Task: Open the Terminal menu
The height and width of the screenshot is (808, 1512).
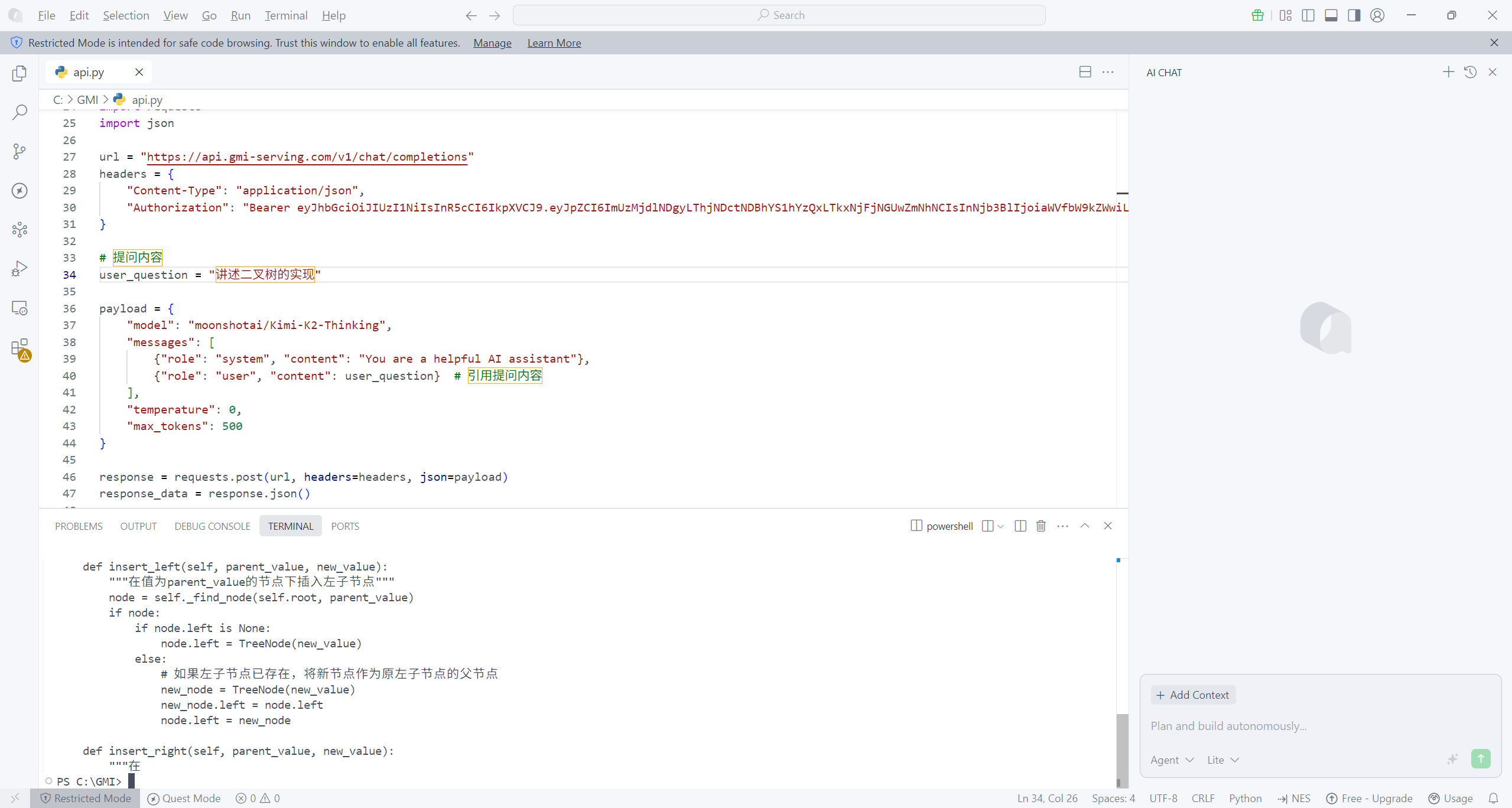Action: pyautogui.click(x=285, y=15)
